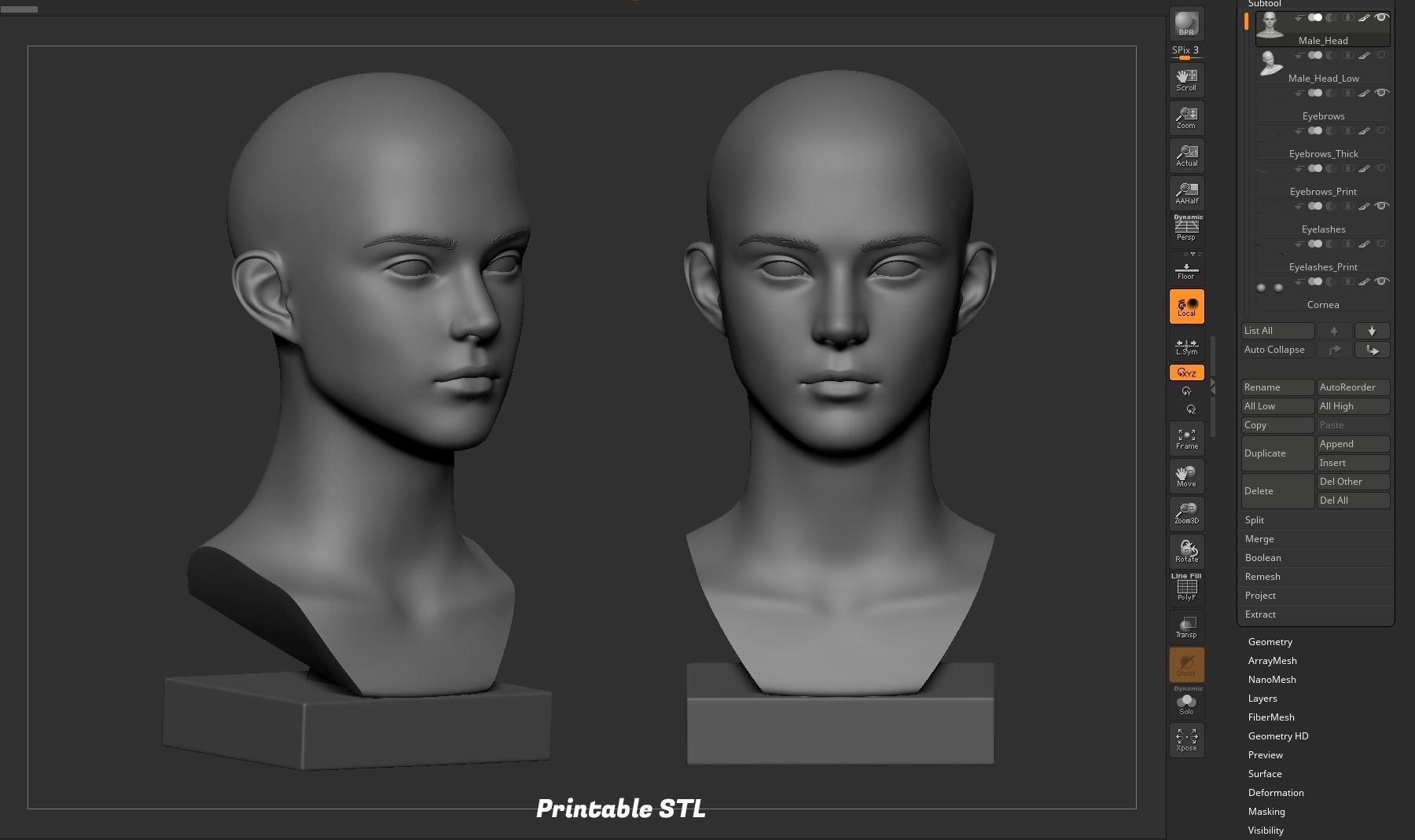Expand the Geometry HD sub-palette
This screenshot has height=840, width=1415.
(1278, 736)
